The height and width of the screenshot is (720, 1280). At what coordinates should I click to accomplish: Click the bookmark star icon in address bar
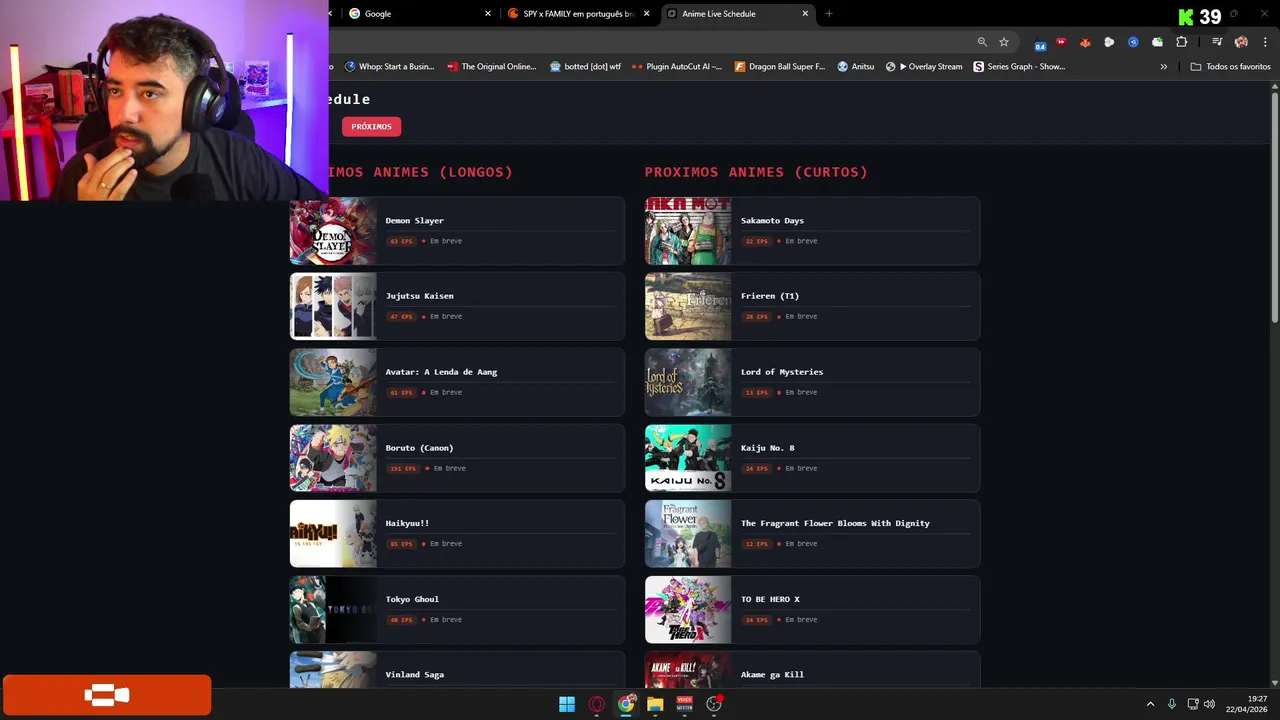point(1004,42)
